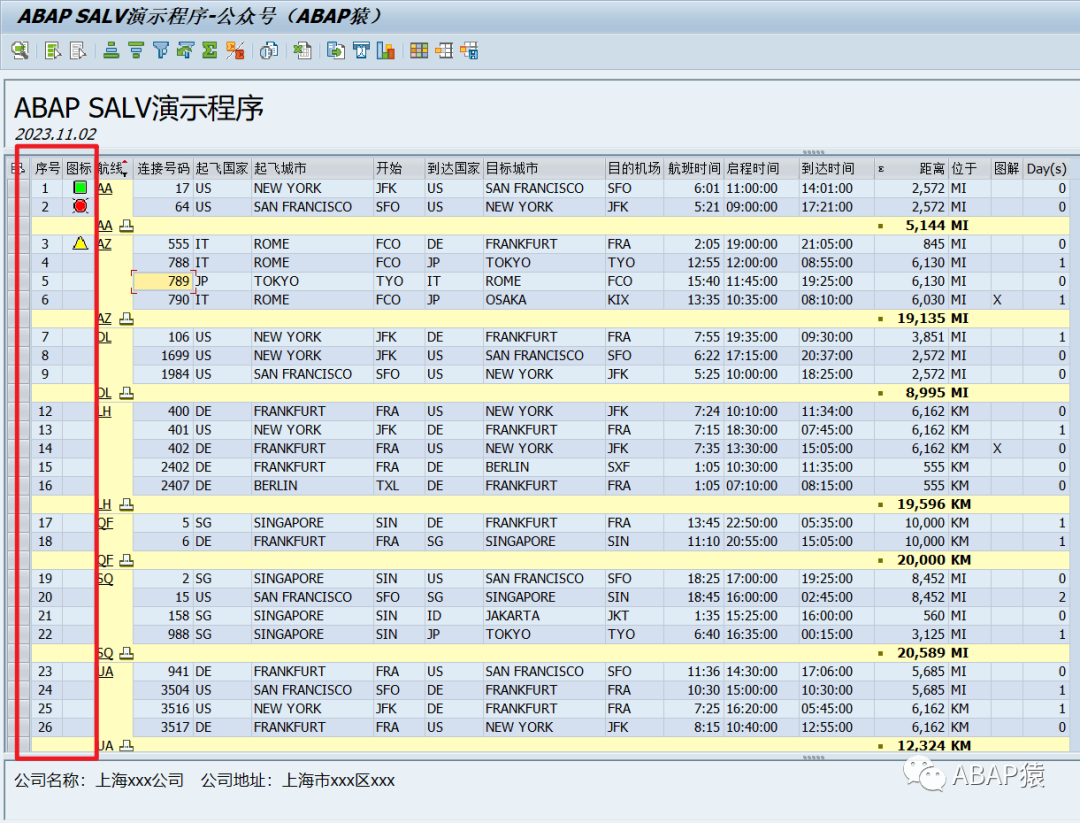Click the 到达时间 column header
Image resolution: width=1080 pixels, height=823 pixels.
click(835, 169)
